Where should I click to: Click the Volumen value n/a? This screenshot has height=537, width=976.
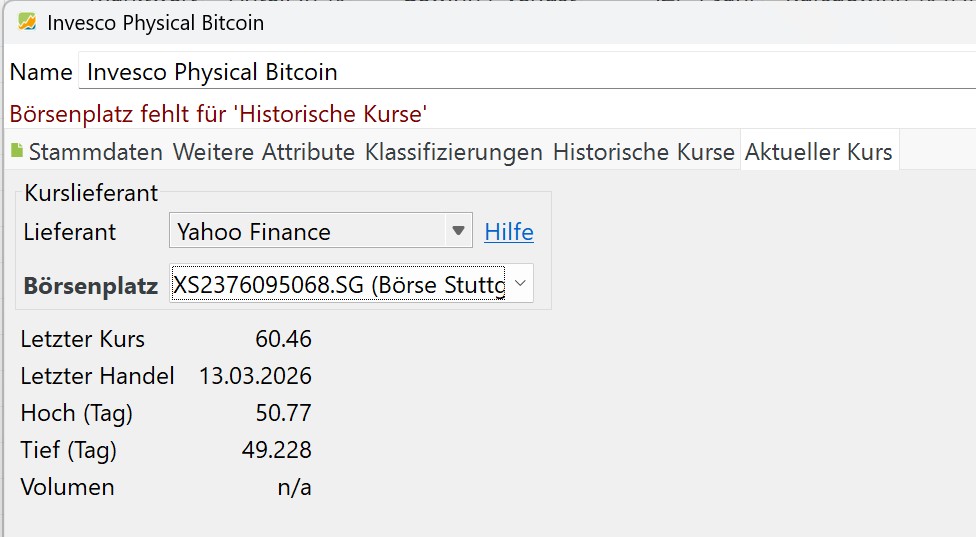coord(294,487)
